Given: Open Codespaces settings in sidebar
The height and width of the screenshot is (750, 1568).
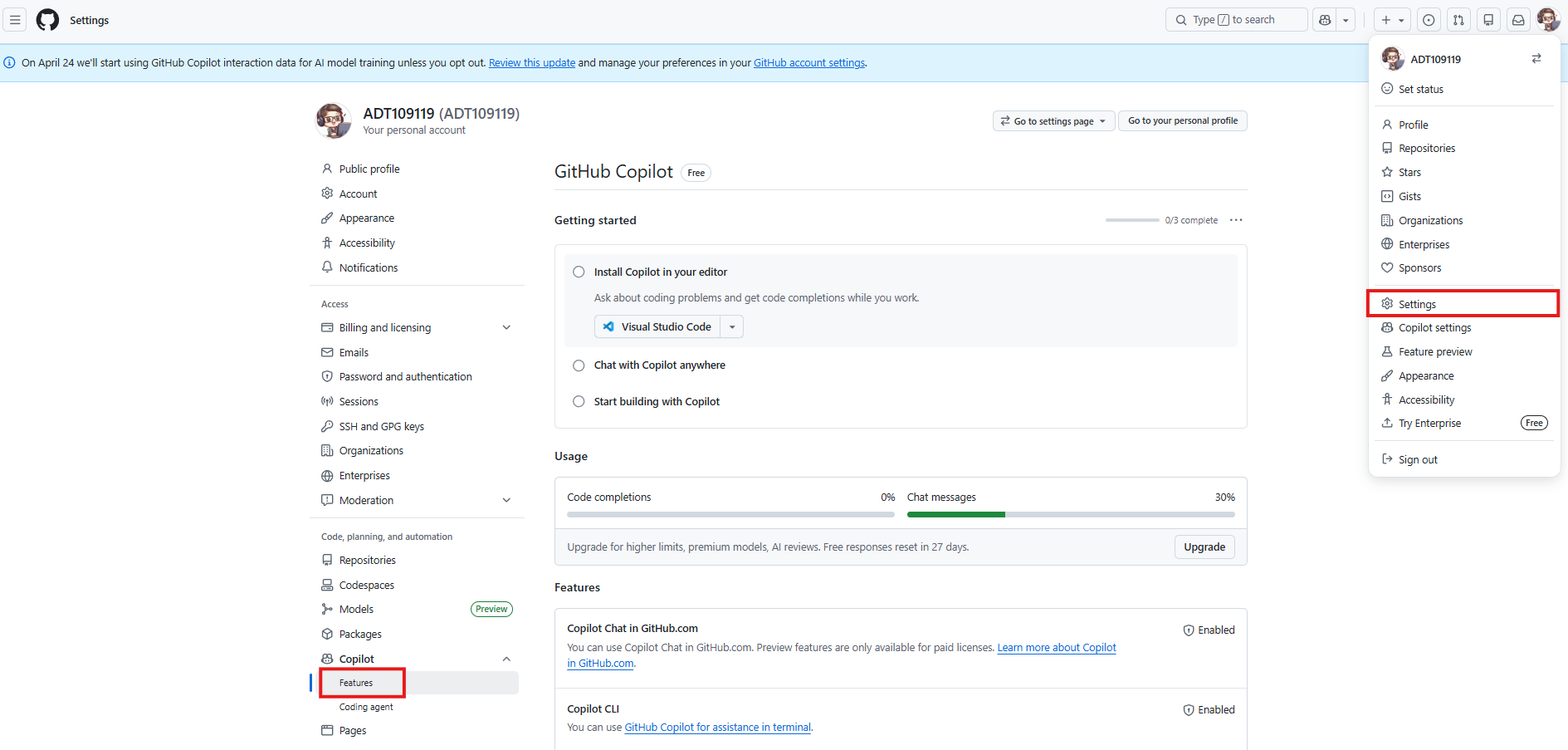Looking at the screenshot, I should click(417, 585).
